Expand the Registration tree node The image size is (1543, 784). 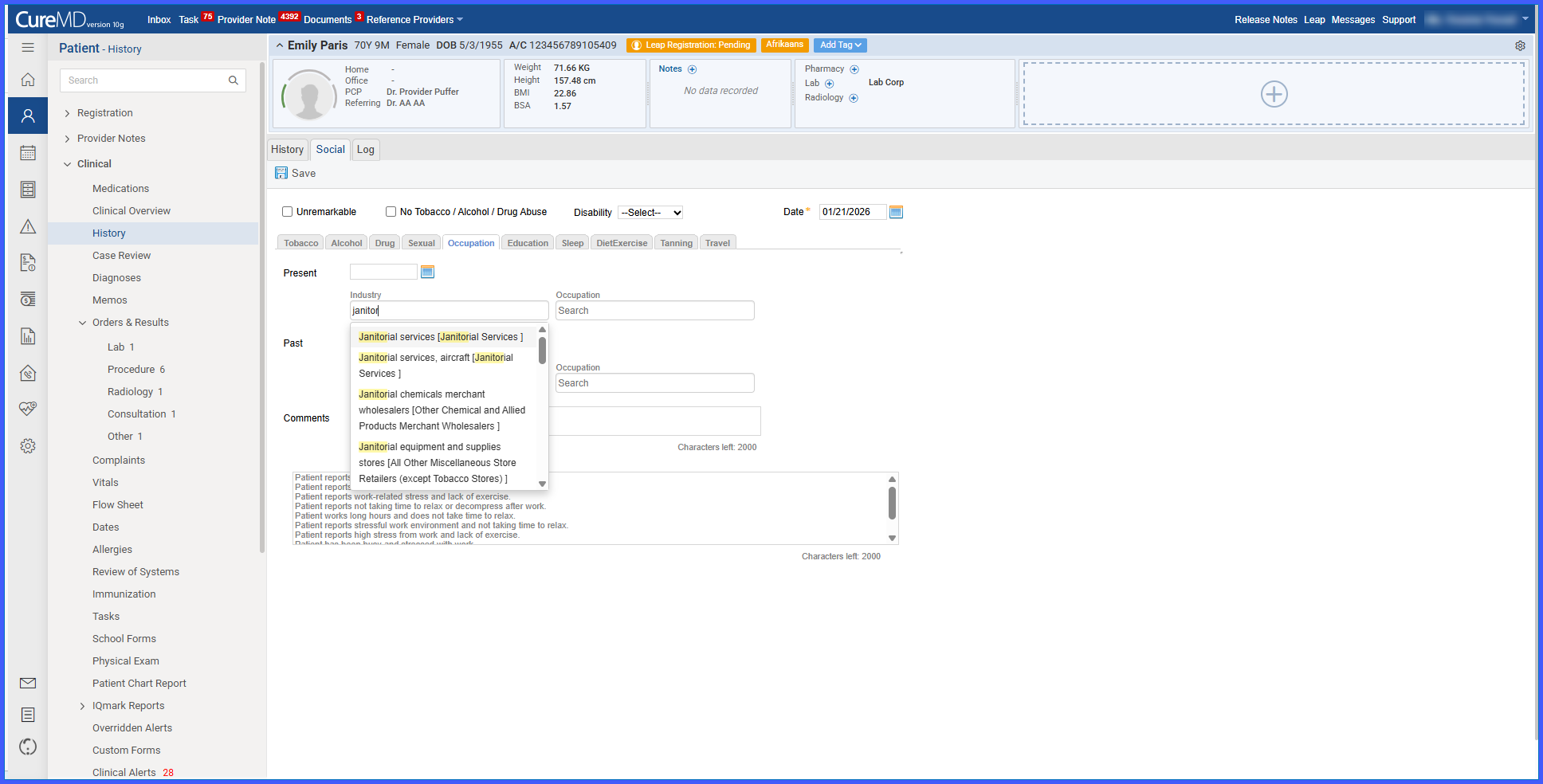(68, 113)
